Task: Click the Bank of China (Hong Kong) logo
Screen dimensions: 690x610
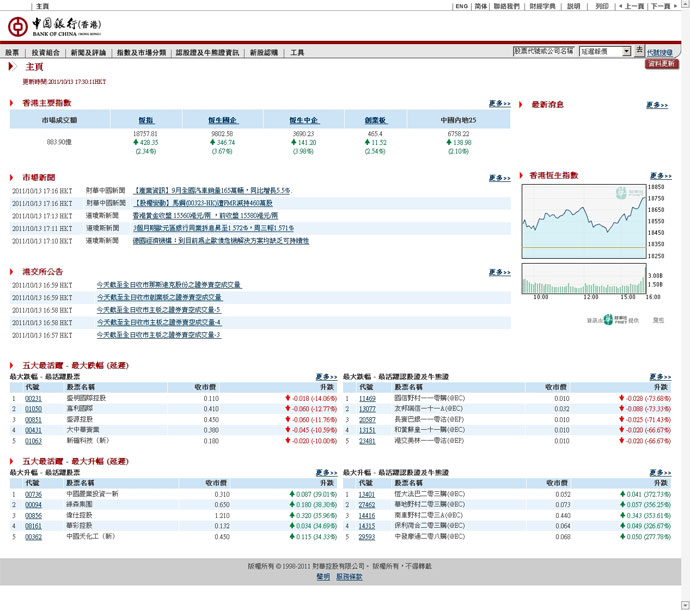Action: (x=54, y=26)
